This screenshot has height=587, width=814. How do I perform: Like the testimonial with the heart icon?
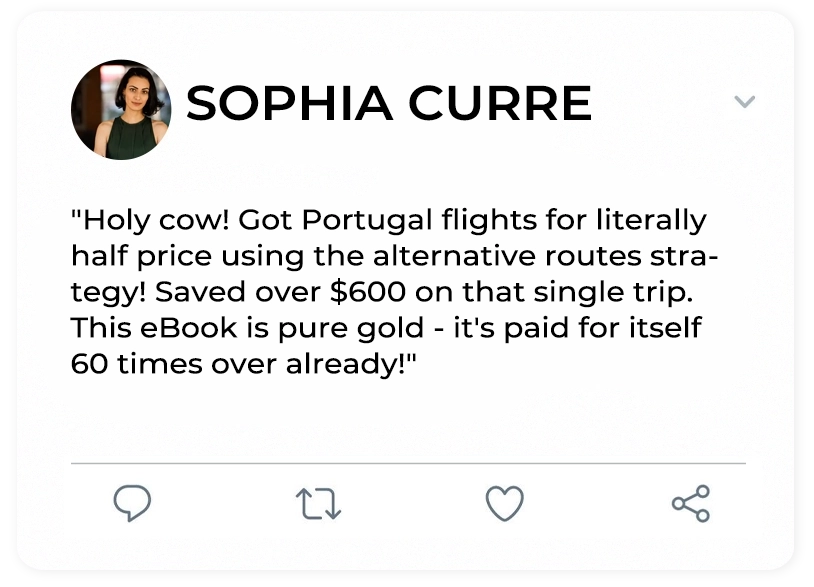click(505, 503)
